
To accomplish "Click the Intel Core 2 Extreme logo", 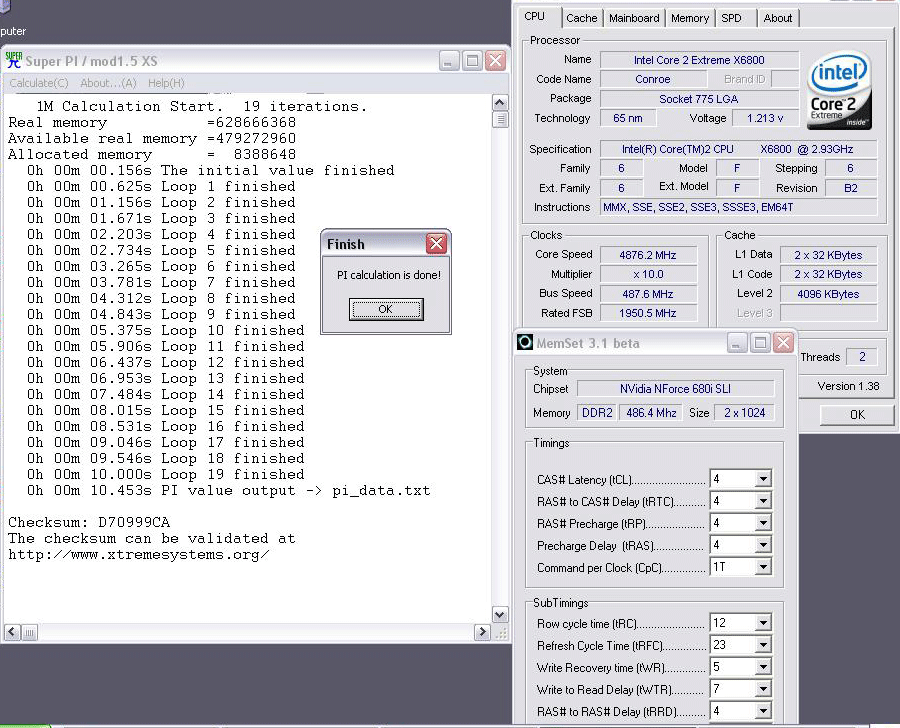I will (x=839, y=91).
